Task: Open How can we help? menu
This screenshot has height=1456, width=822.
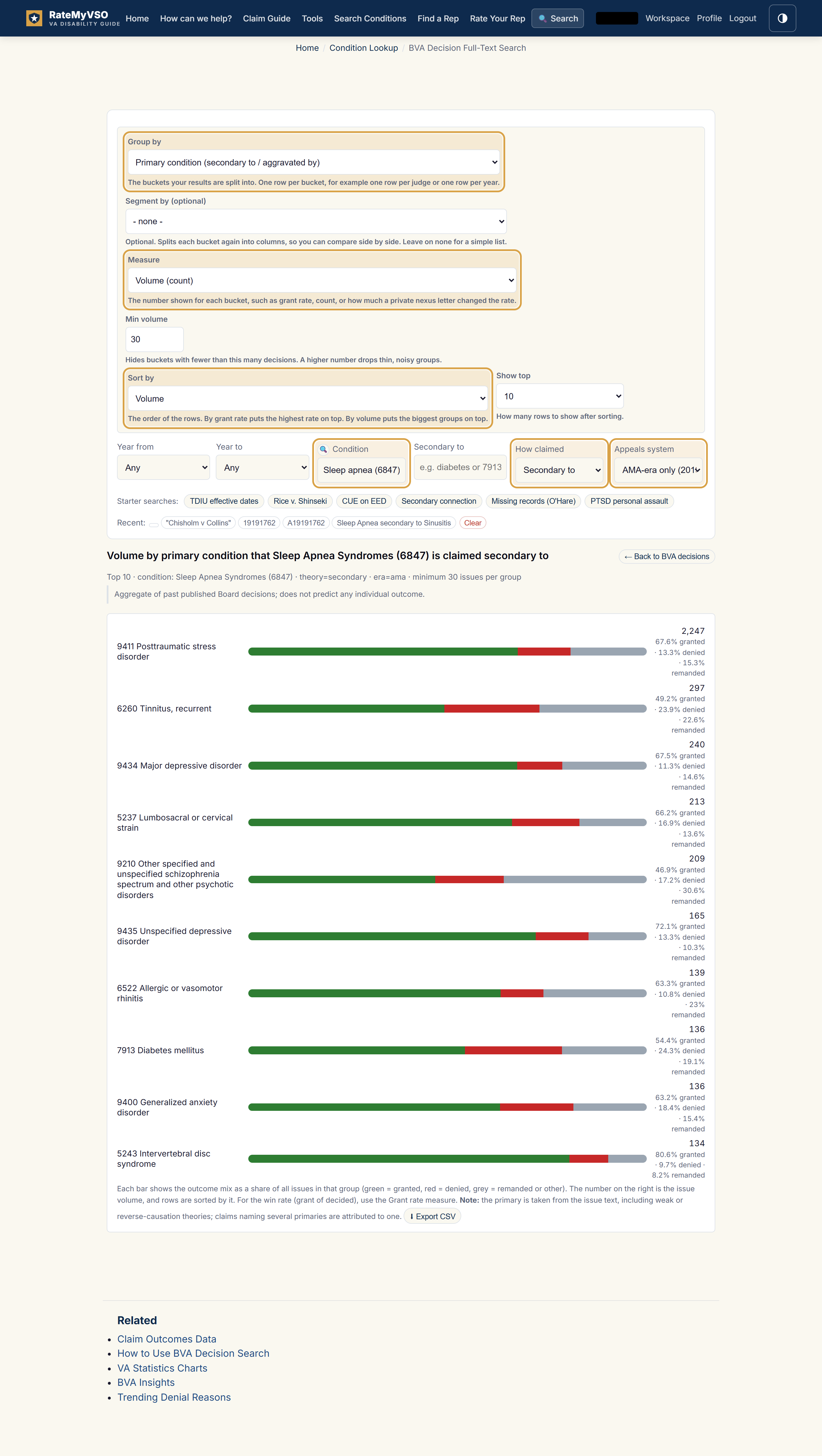Action: click(x=196, y=18)
